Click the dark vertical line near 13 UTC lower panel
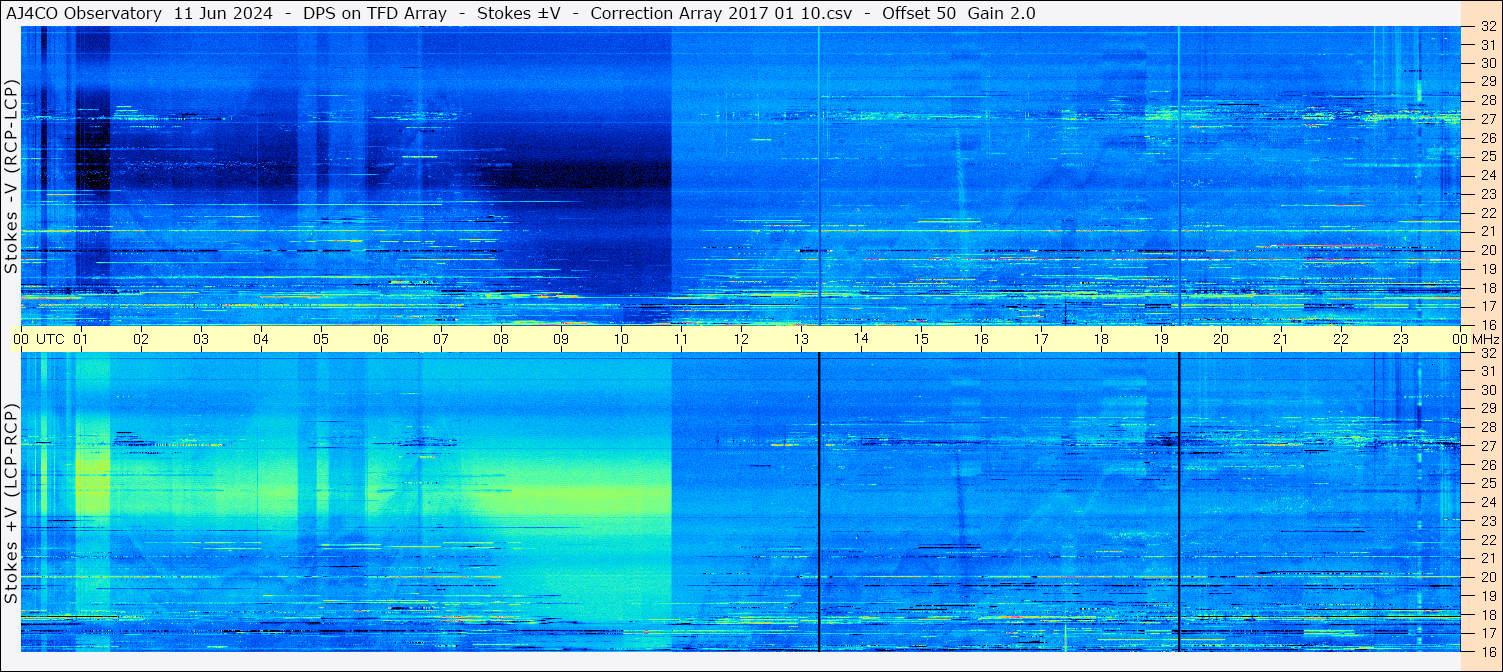Screen dimensions: 1503x672 point(819,502)
